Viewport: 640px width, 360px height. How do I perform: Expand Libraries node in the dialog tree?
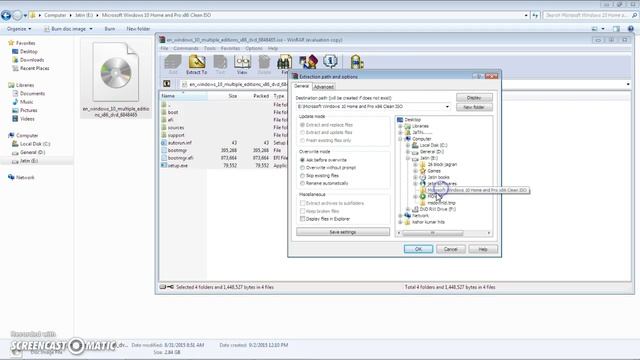tap(400, 126)
